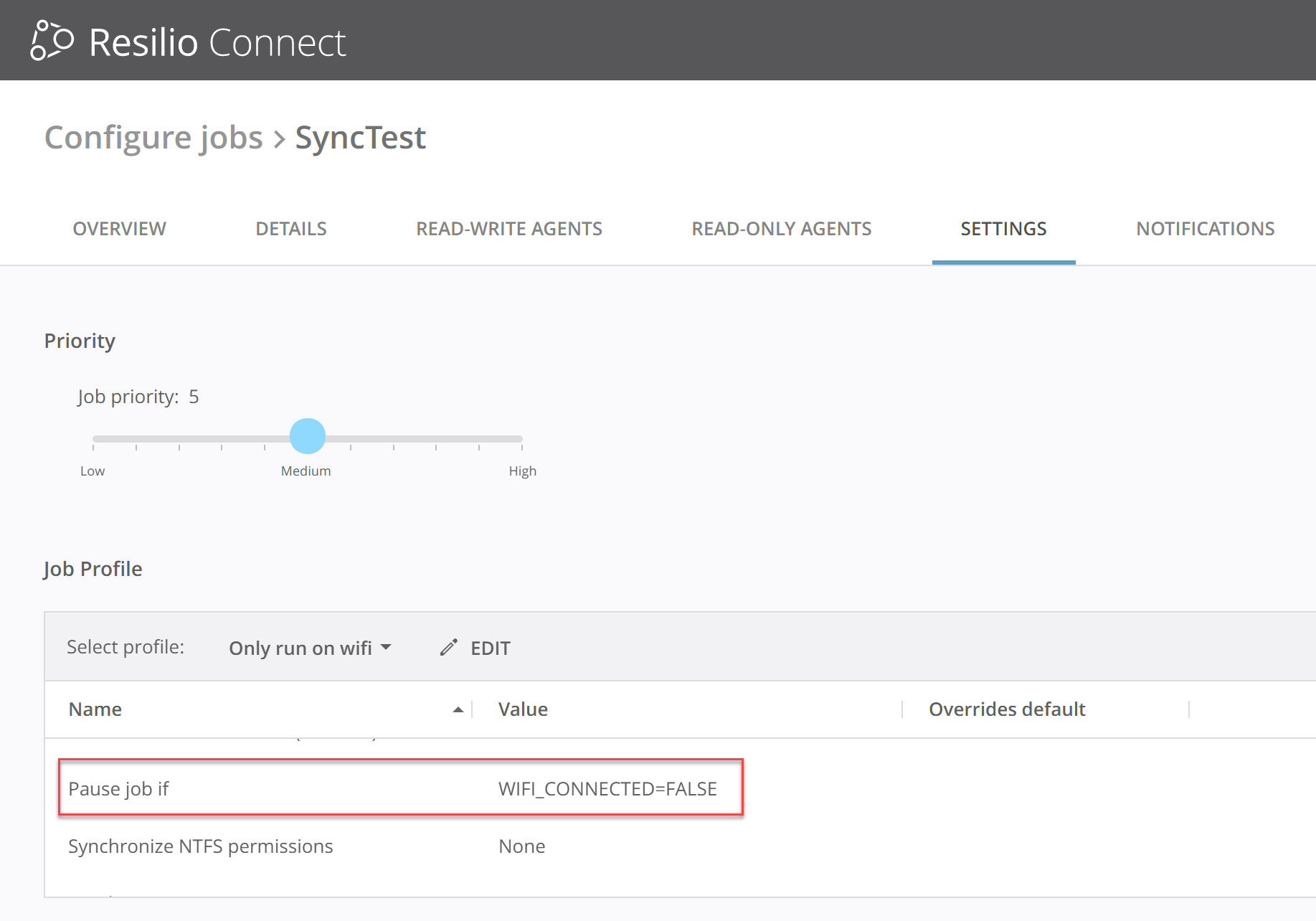Click the Name column sort arrow
The image size is (1316, 921).
tap(458, 709)
